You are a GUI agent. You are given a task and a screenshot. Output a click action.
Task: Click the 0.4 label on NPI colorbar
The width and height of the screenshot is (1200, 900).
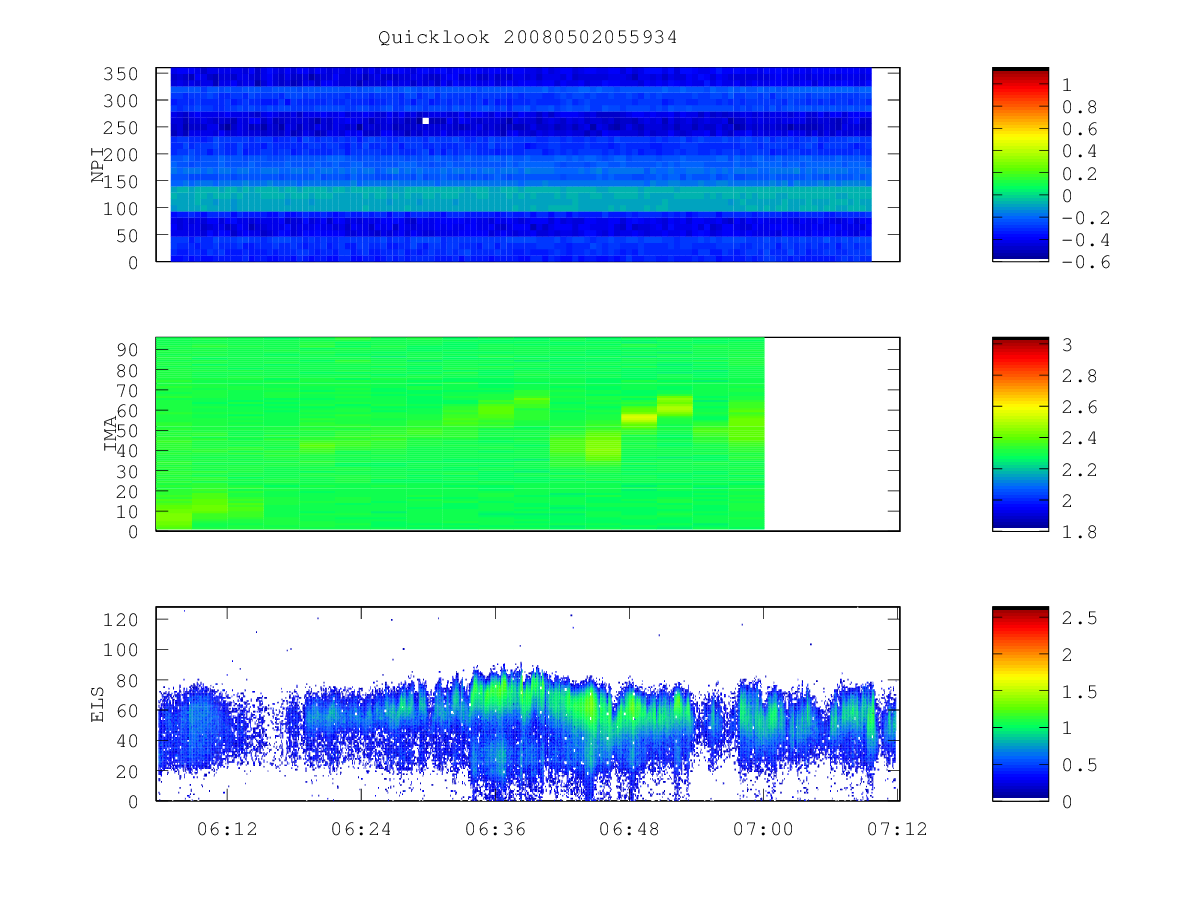[x=1079, y=151]
